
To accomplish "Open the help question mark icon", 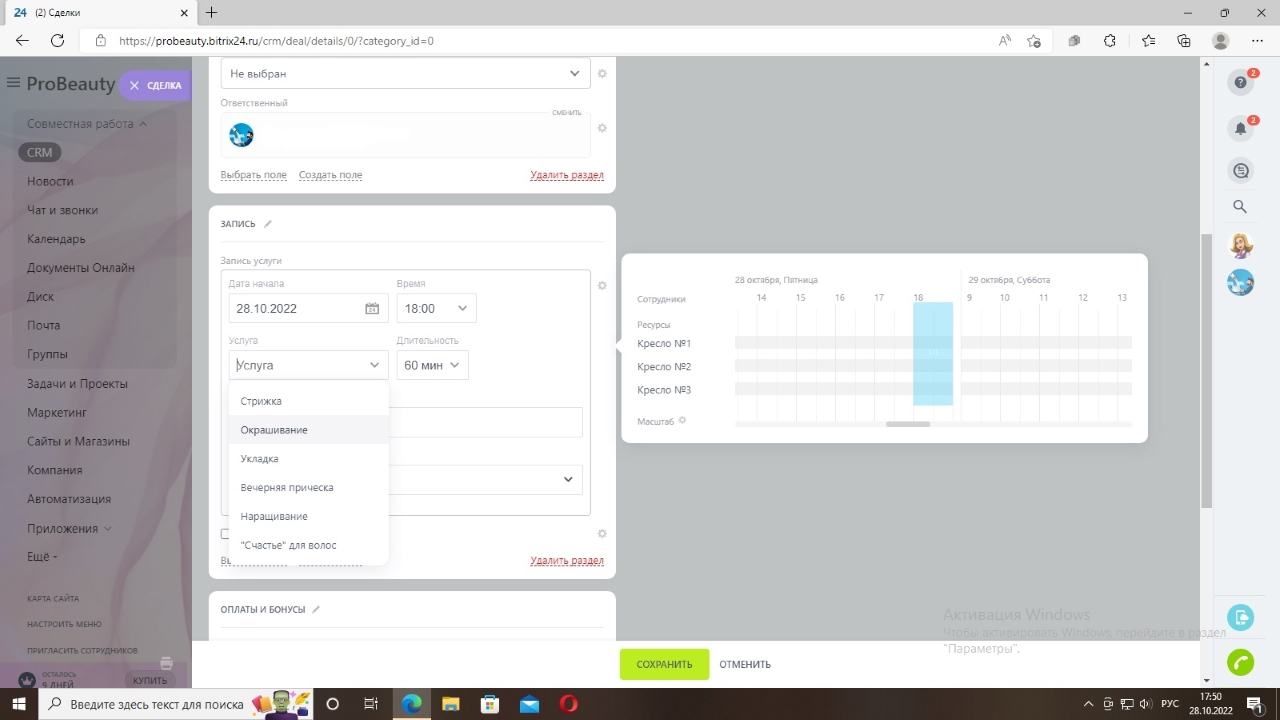I will click(1240, 82).
